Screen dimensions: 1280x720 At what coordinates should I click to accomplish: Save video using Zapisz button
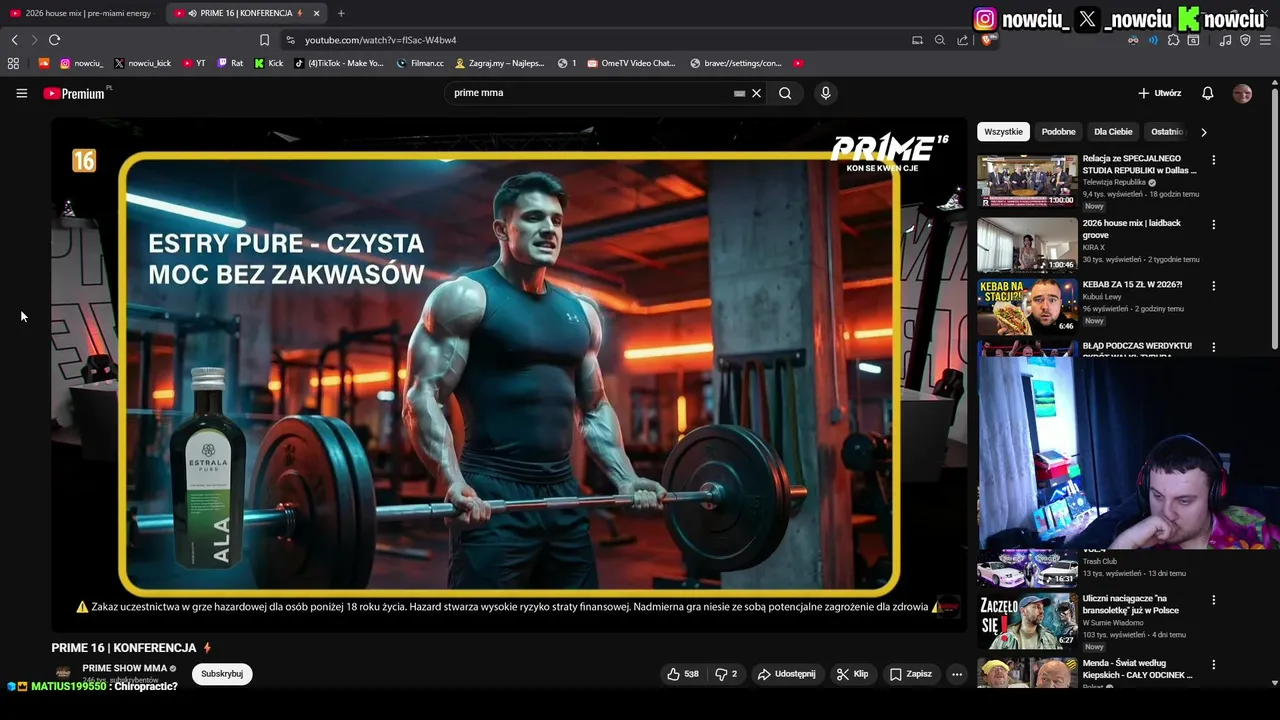point(911,674)
